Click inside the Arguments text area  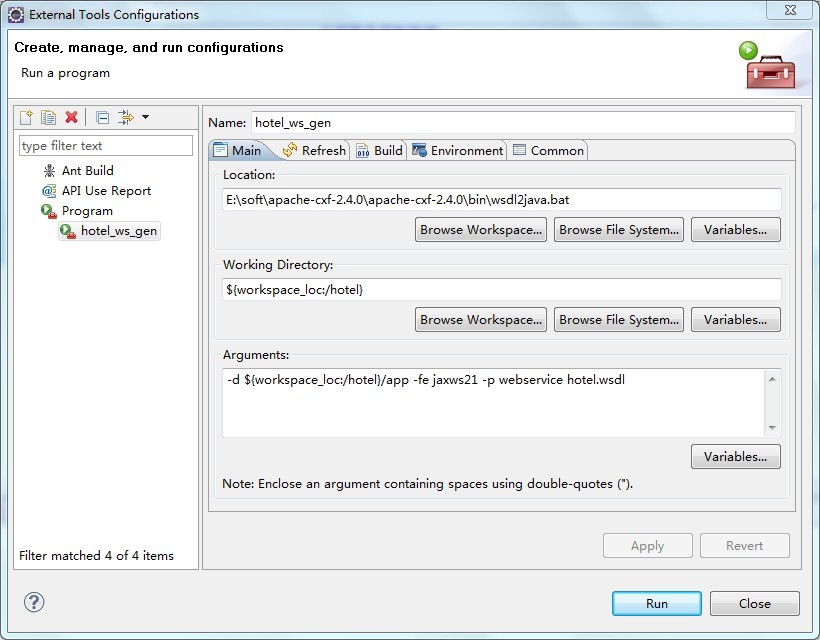point(493,403)
